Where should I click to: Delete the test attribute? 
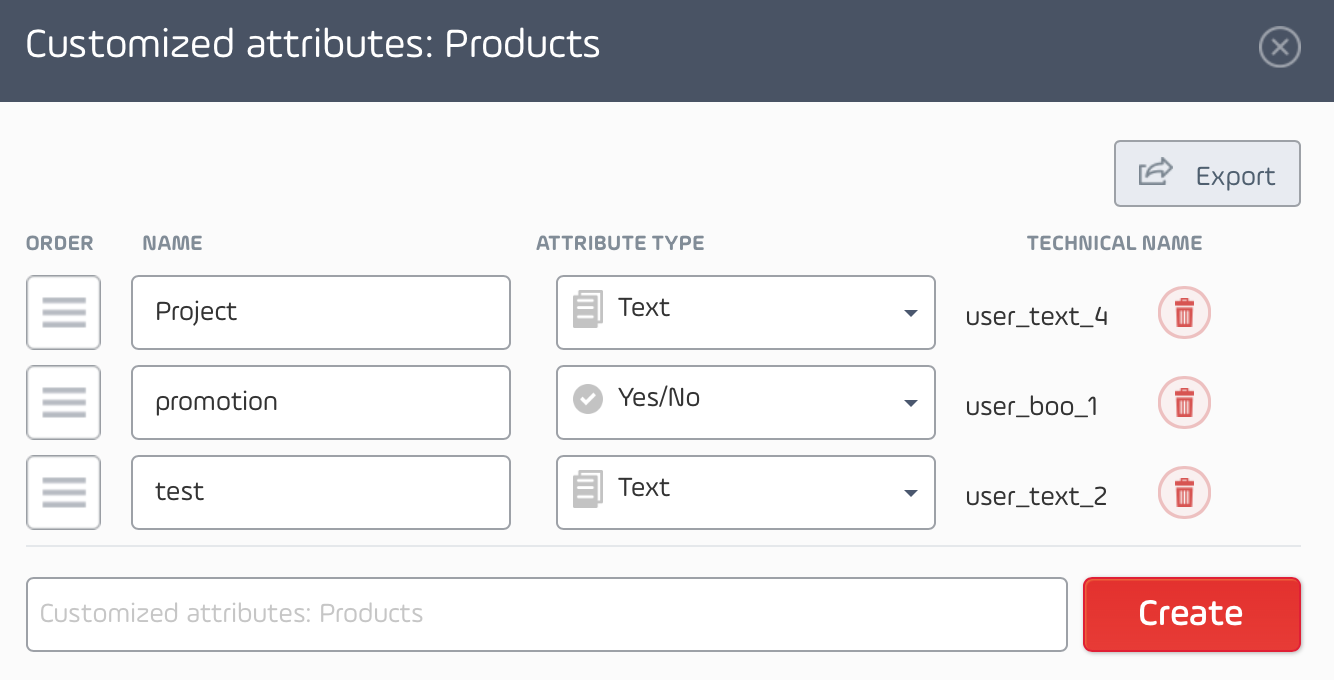click(1184, 494)
